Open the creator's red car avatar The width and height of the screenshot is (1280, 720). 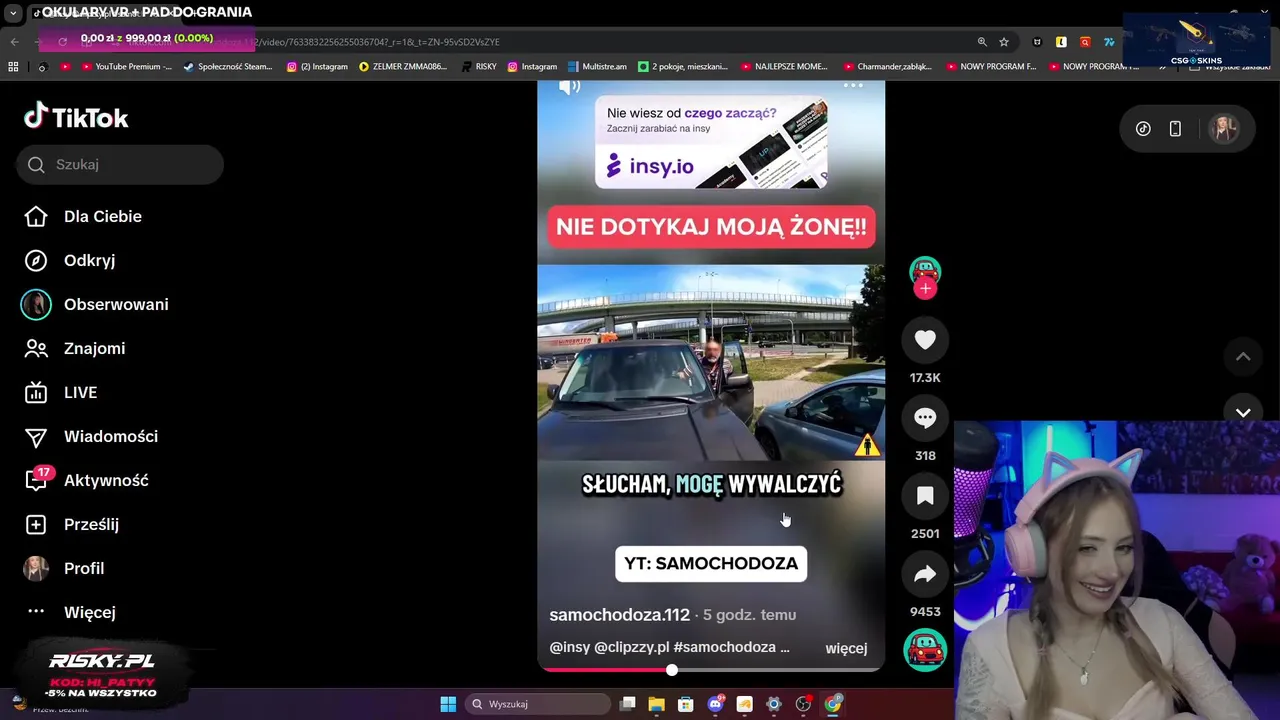coord(925,271)
